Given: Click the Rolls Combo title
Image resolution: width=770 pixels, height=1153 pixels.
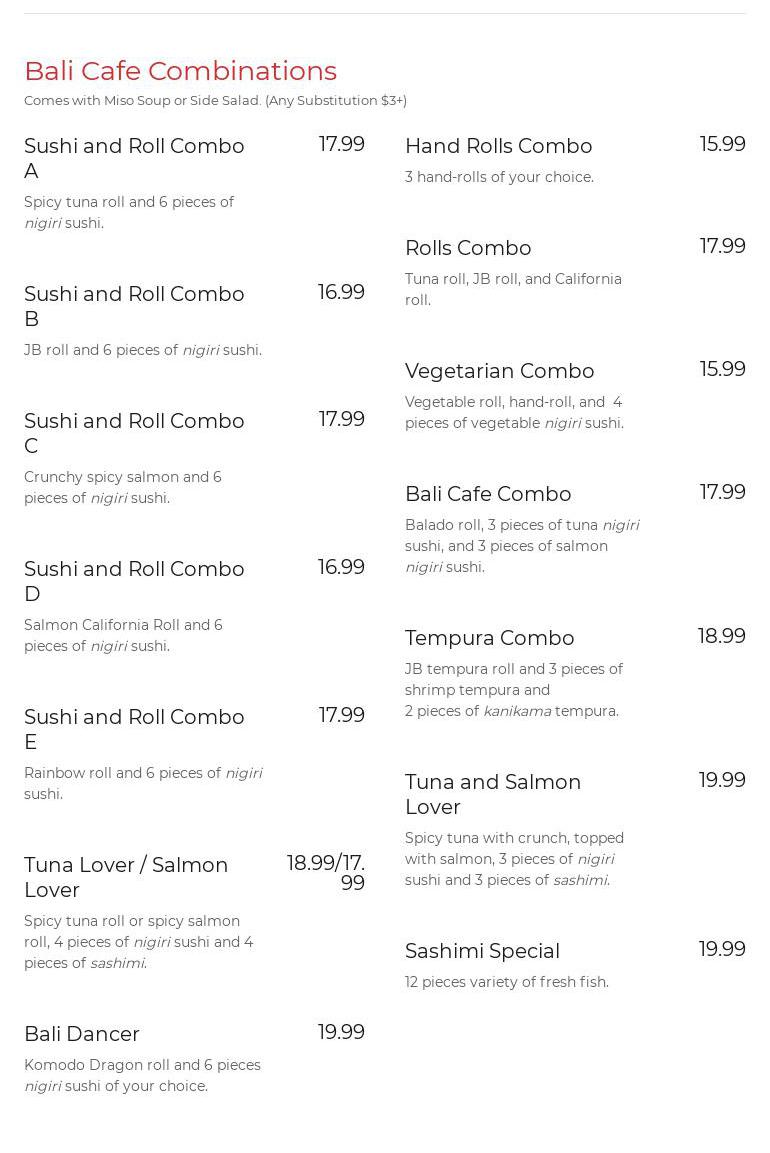Looking at the screenshot, I should pos(468,248).
